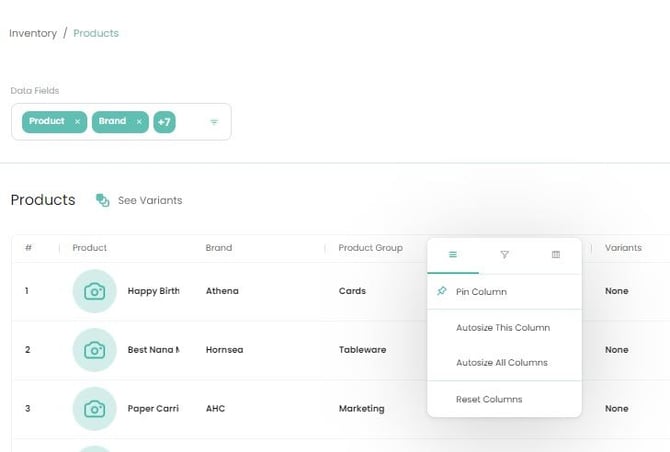
Task: Select Pin Column menu option
Action: (x=481, y=292)
